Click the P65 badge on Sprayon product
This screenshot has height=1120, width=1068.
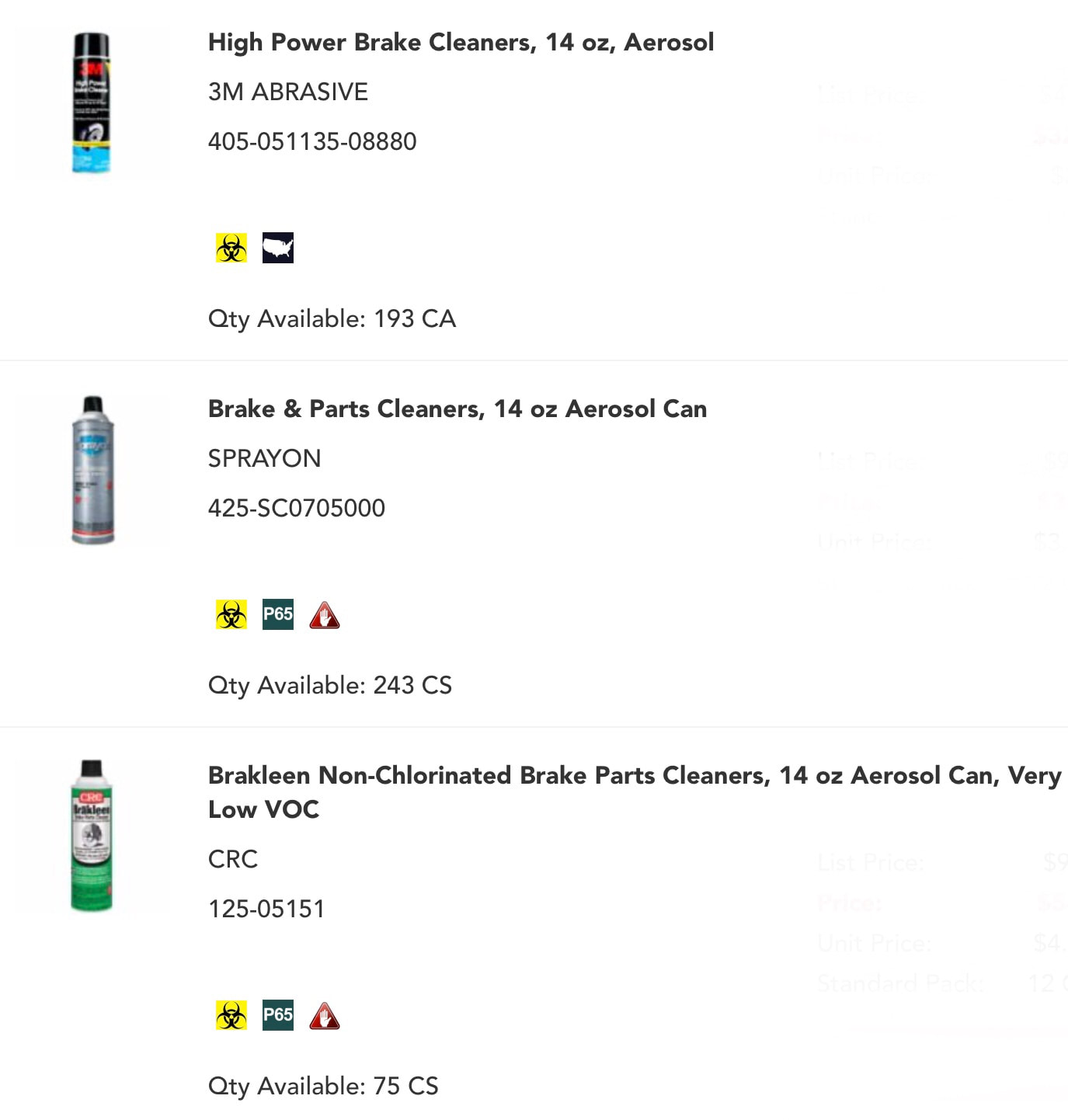tap(278, 615)
